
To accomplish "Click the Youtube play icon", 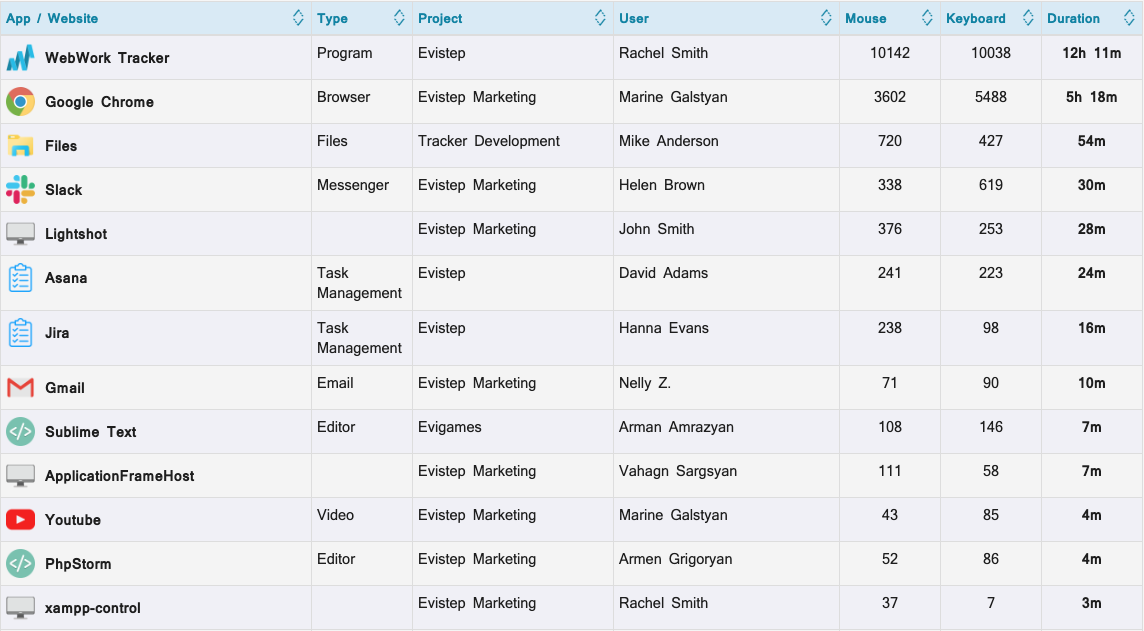I will (x=20, y=519).
